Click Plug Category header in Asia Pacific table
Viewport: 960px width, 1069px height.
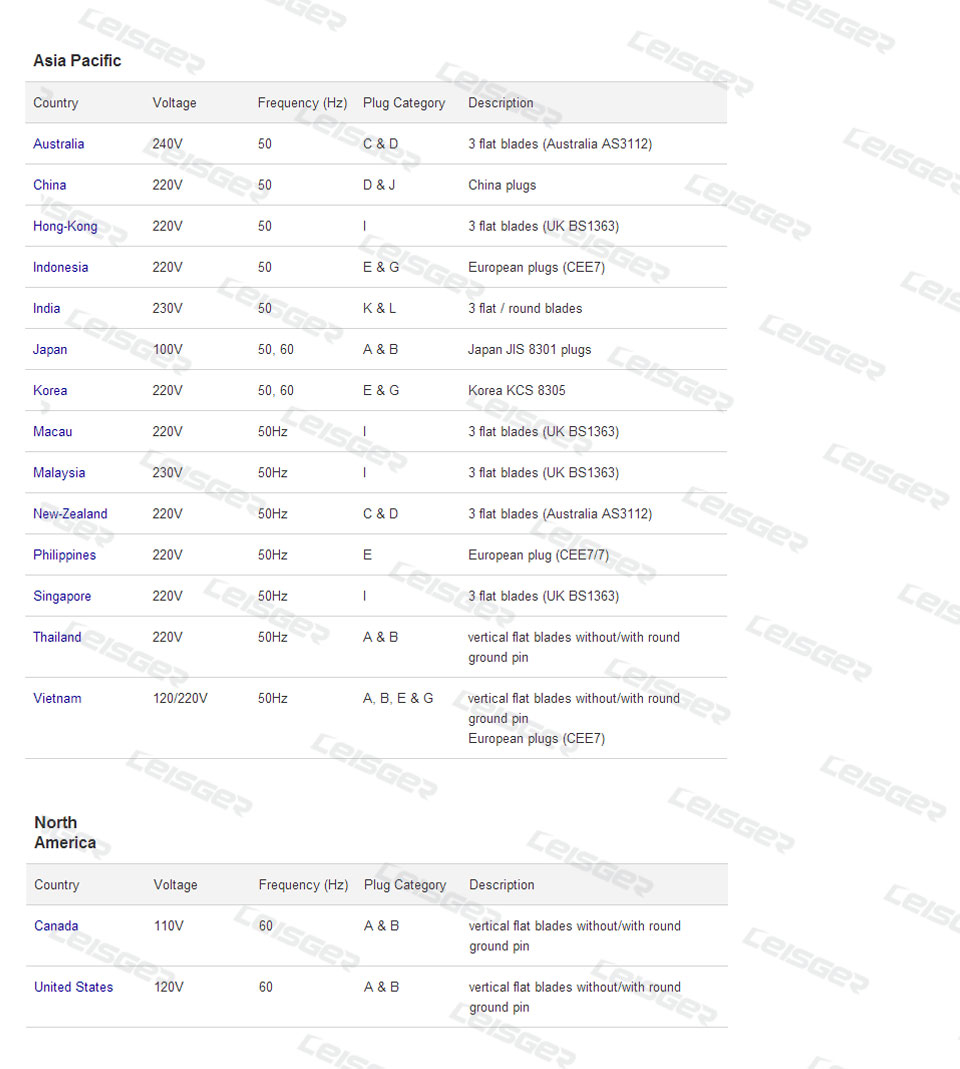[404, 103]
